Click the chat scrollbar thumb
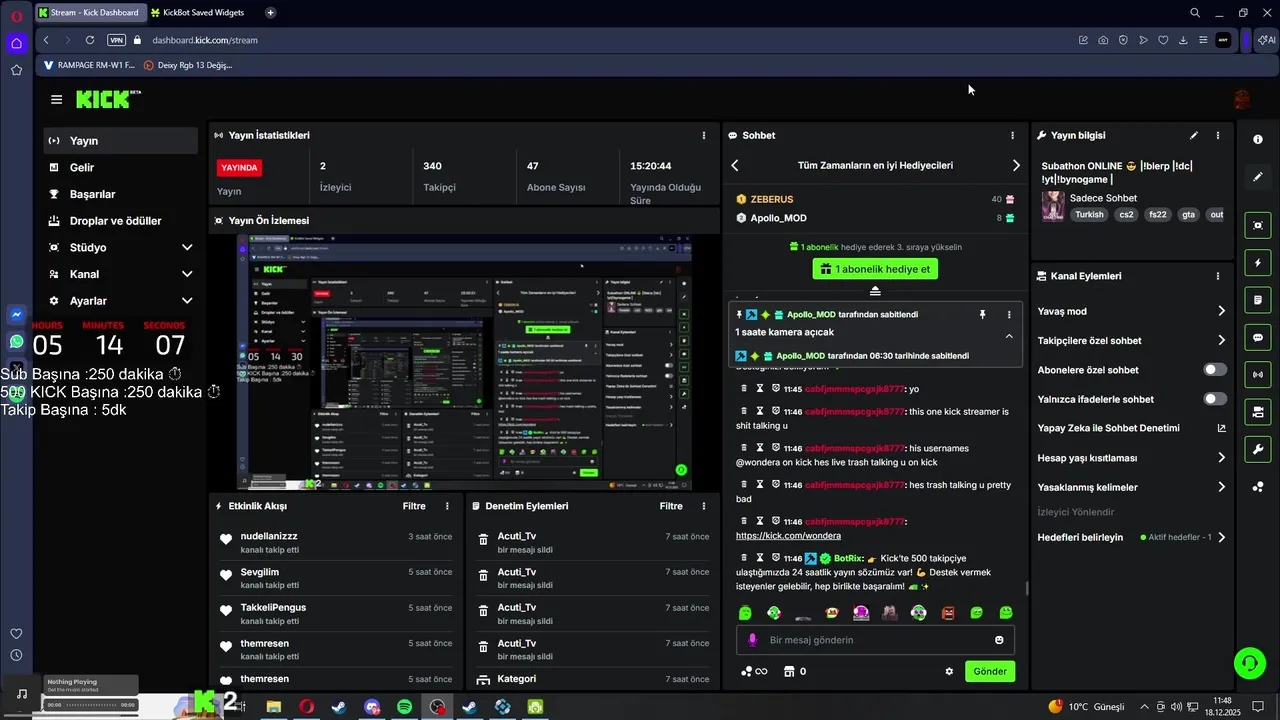Viewport: 1280px width, 720px height. tap(1026, 590)
